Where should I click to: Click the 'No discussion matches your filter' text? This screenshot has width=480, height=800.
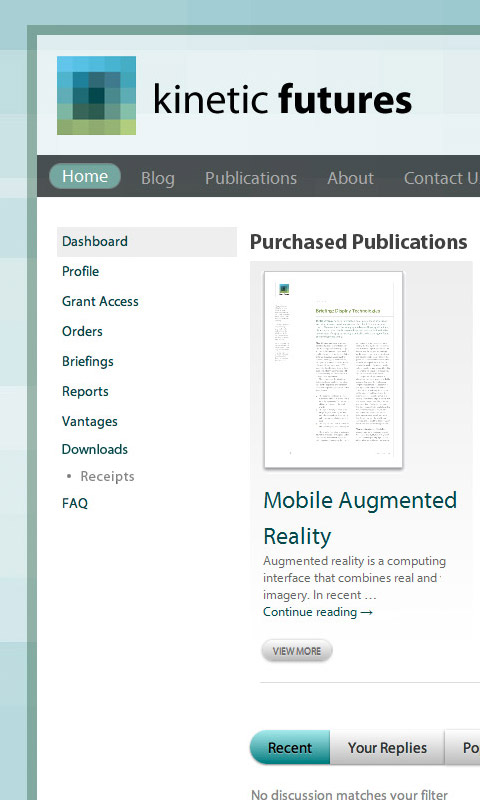[x=349, y=794]
